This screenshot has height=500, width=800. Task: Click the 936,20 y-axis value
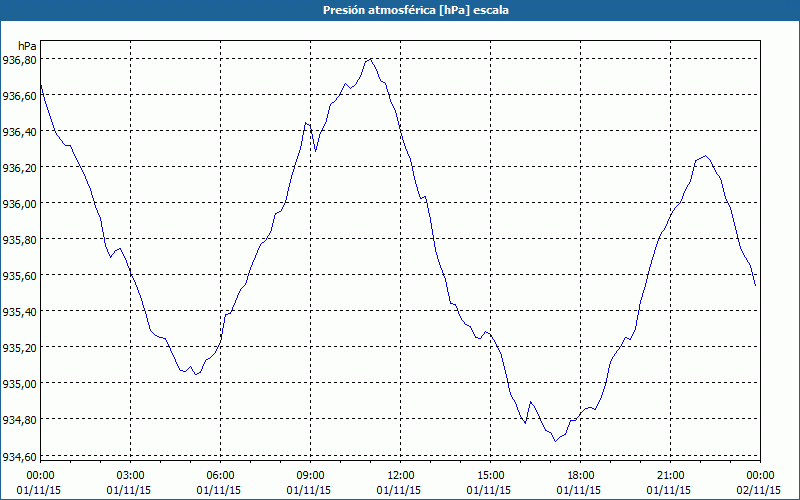tap(19, 167)
